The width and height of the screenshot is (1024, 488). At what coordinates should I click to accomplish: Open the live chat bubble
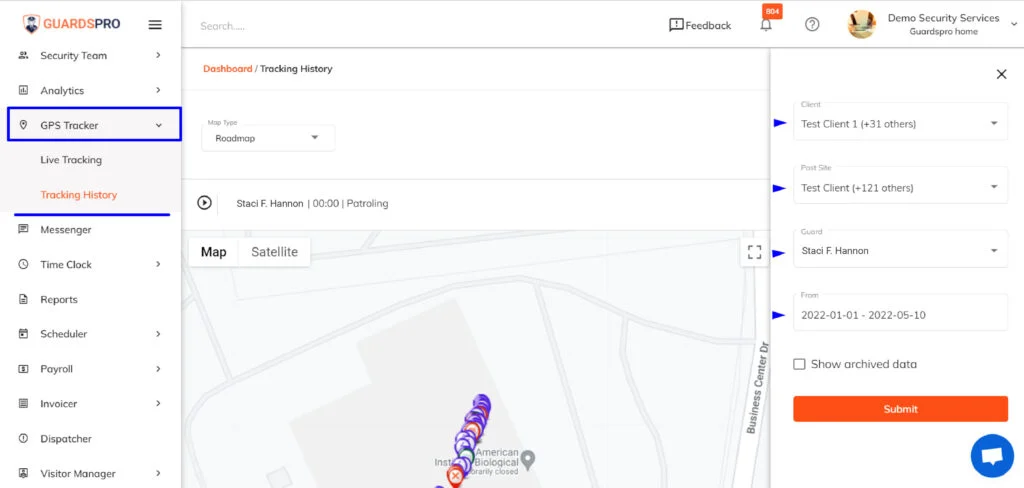pyautogui.click(x=992, y=456)
